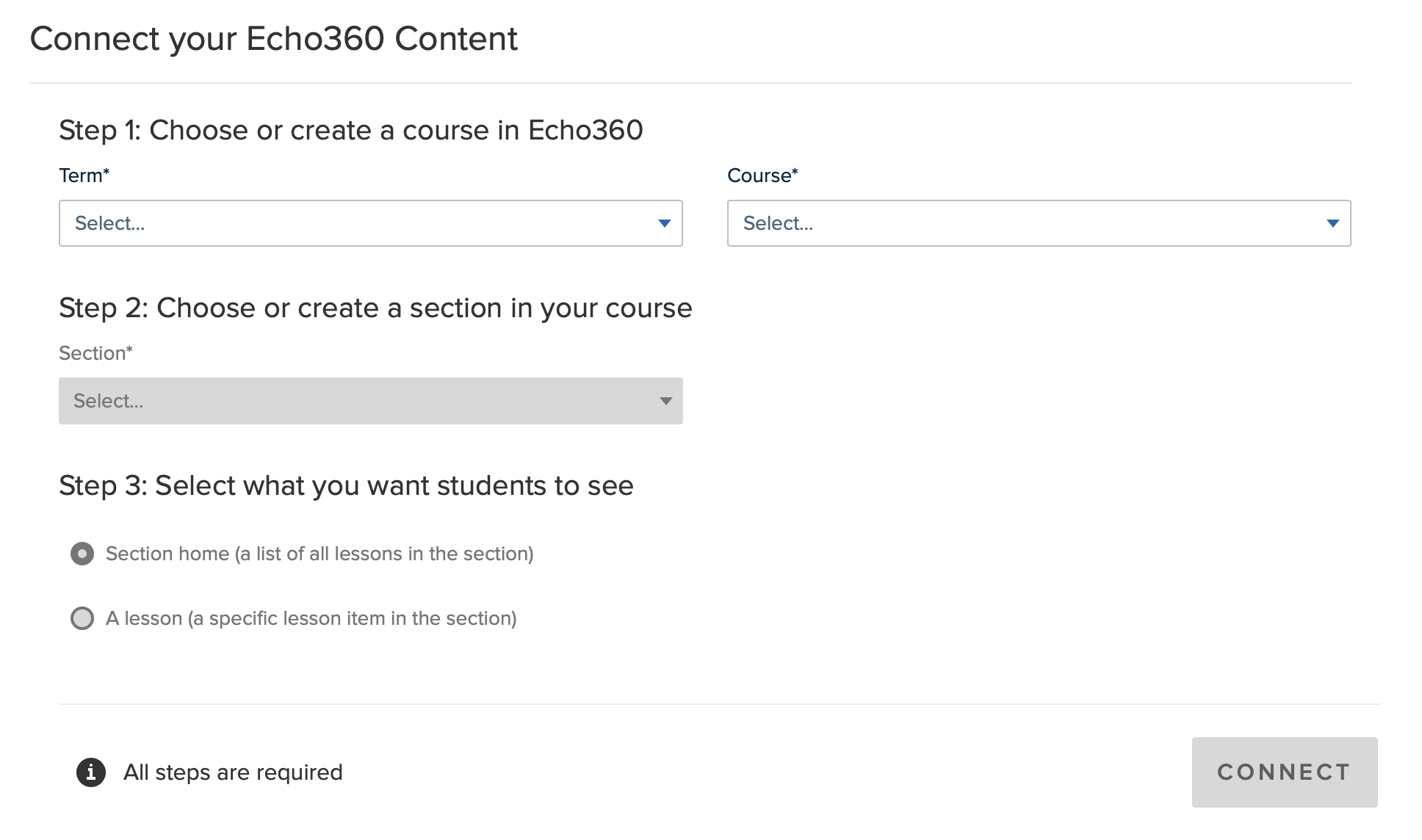
Task: Click the All steps are required text
Action: coord(233,772)
